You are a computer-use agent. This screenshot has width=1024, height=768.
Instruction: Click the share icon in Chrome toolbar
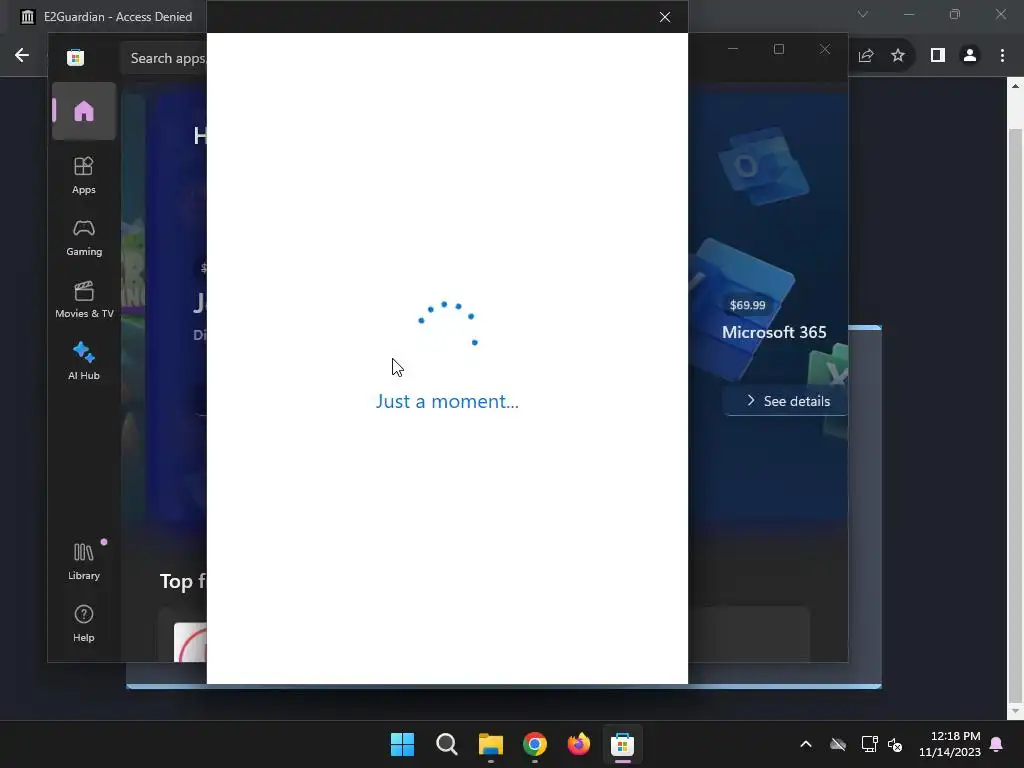coord(866,56)
